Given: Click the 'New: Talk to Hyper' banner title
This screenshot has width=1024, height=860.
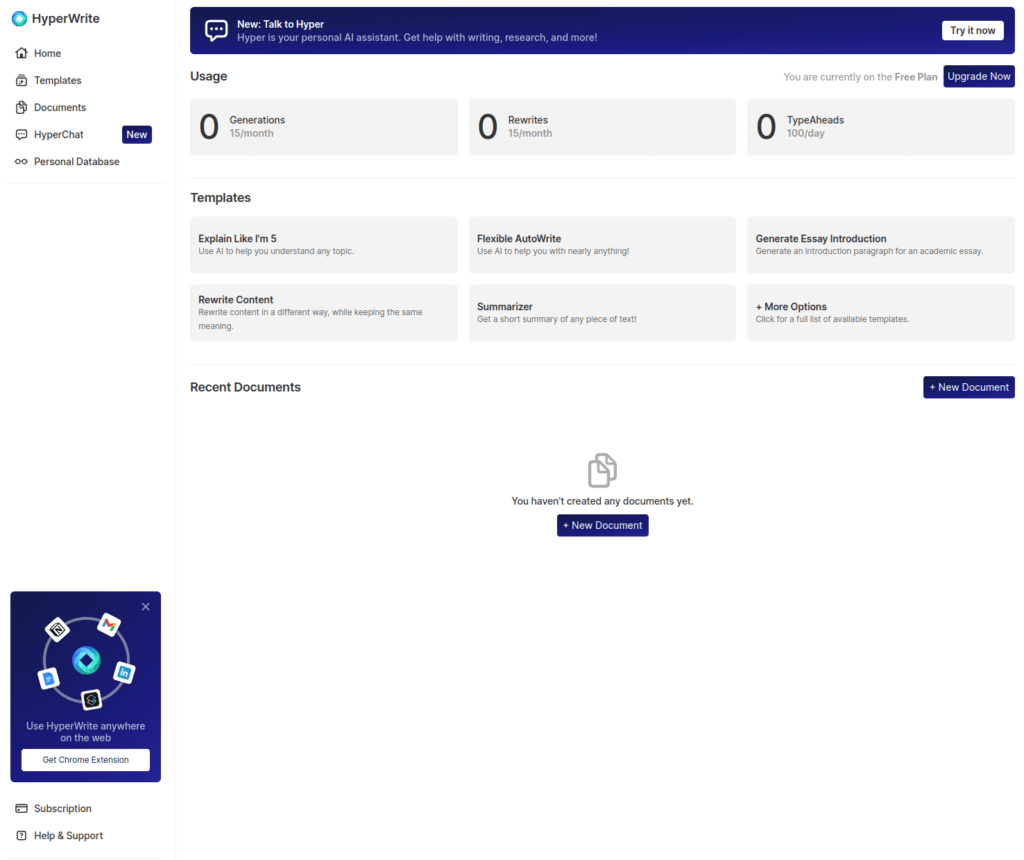Looking at the screenshot, I should click(280, 24).
